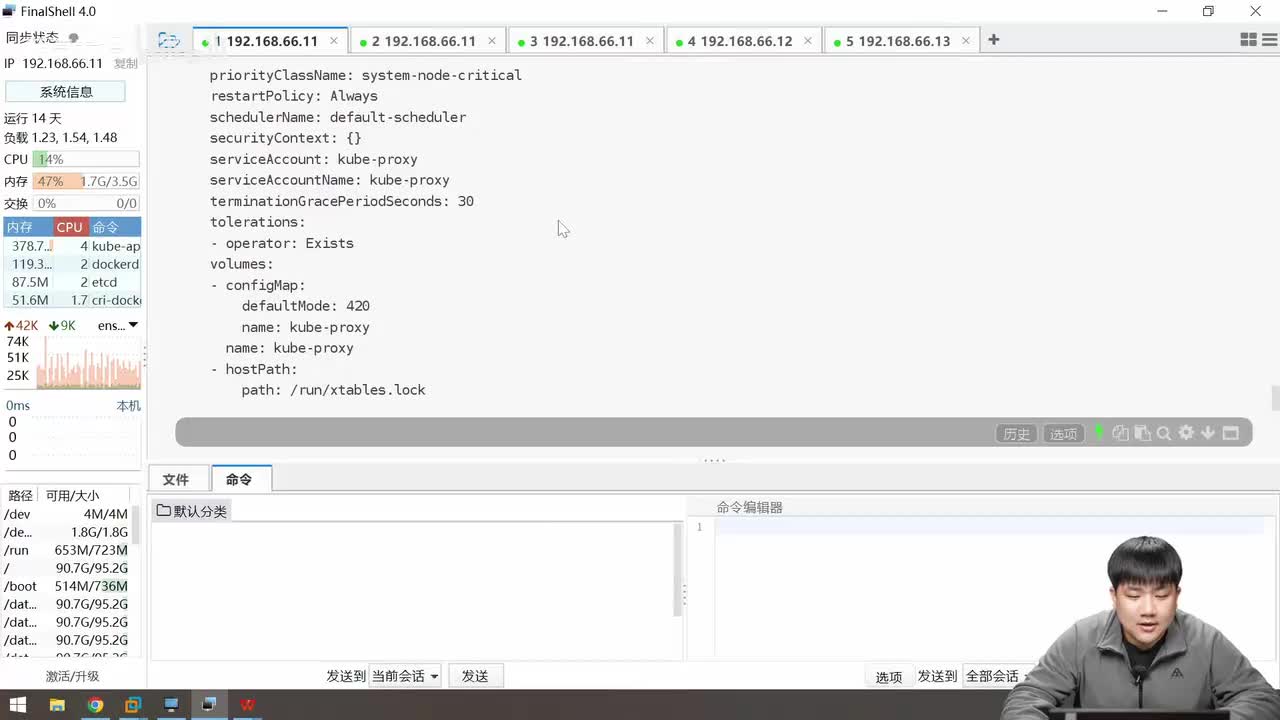Close the 192.168.66.13 tab
Screen dimensions: 1280x720
[x=966, y=41]
